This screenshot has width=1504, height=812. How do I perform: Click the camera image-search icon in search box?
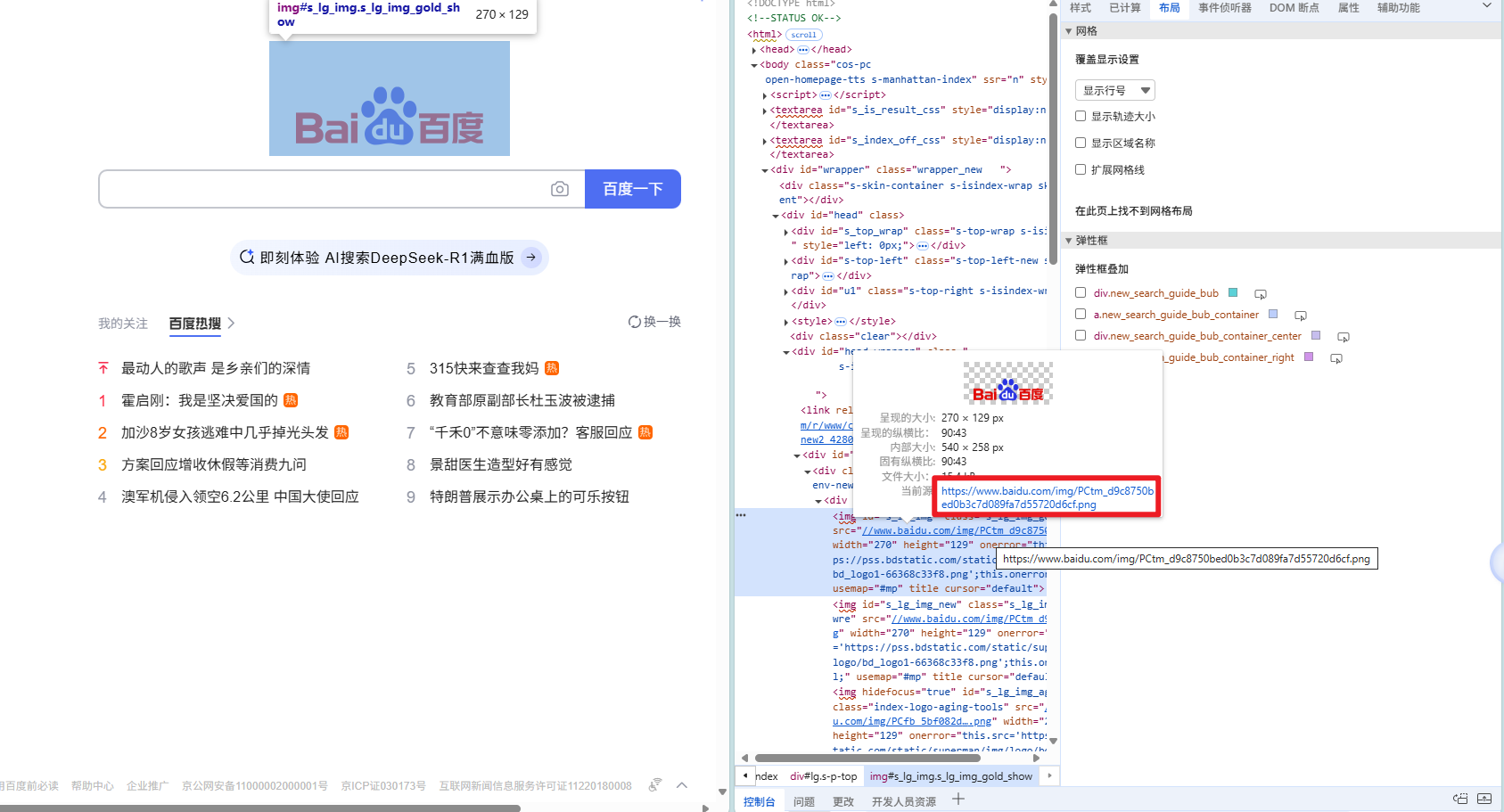click(x=560, y=189)
